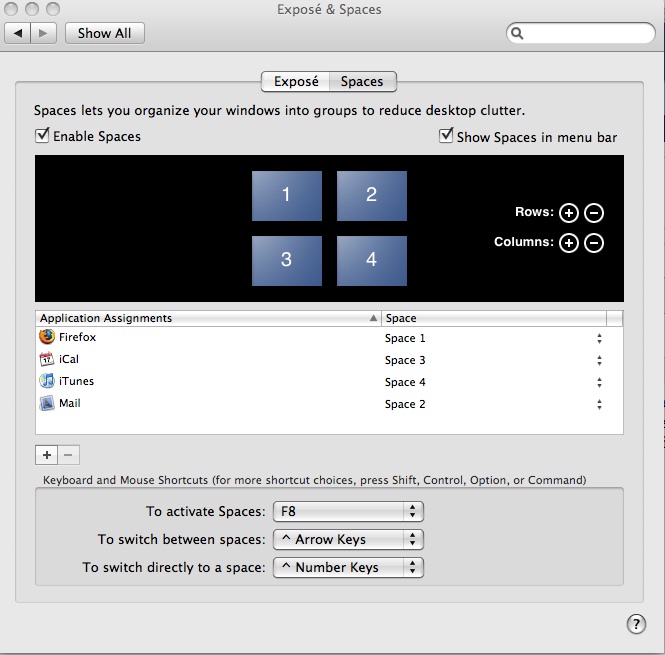This screenshot has height=655, width=665.
Task: Select the Mail row name
Action: (x=70, y=403)
